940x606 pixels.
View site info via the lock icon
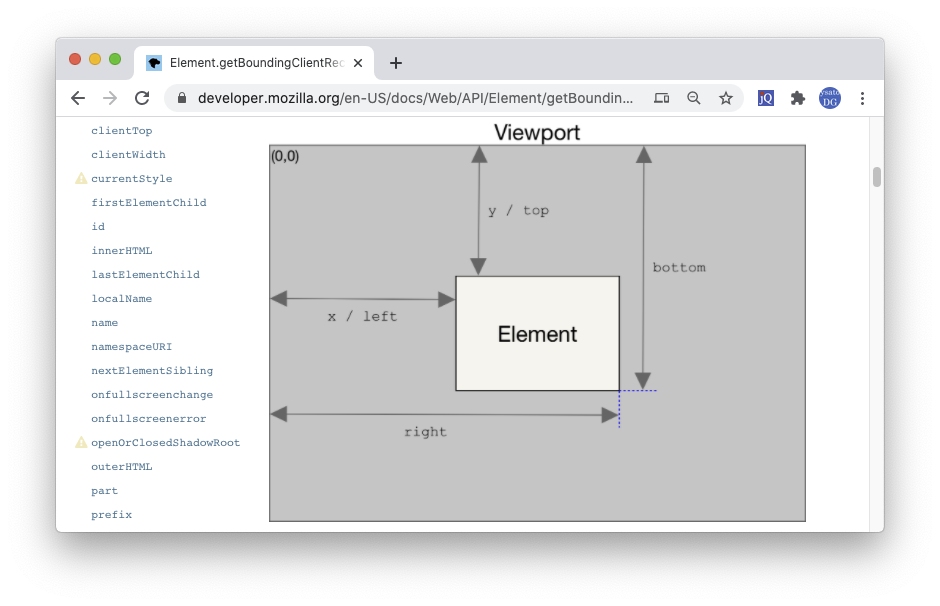pyautogui.click(x=182, y=98)
